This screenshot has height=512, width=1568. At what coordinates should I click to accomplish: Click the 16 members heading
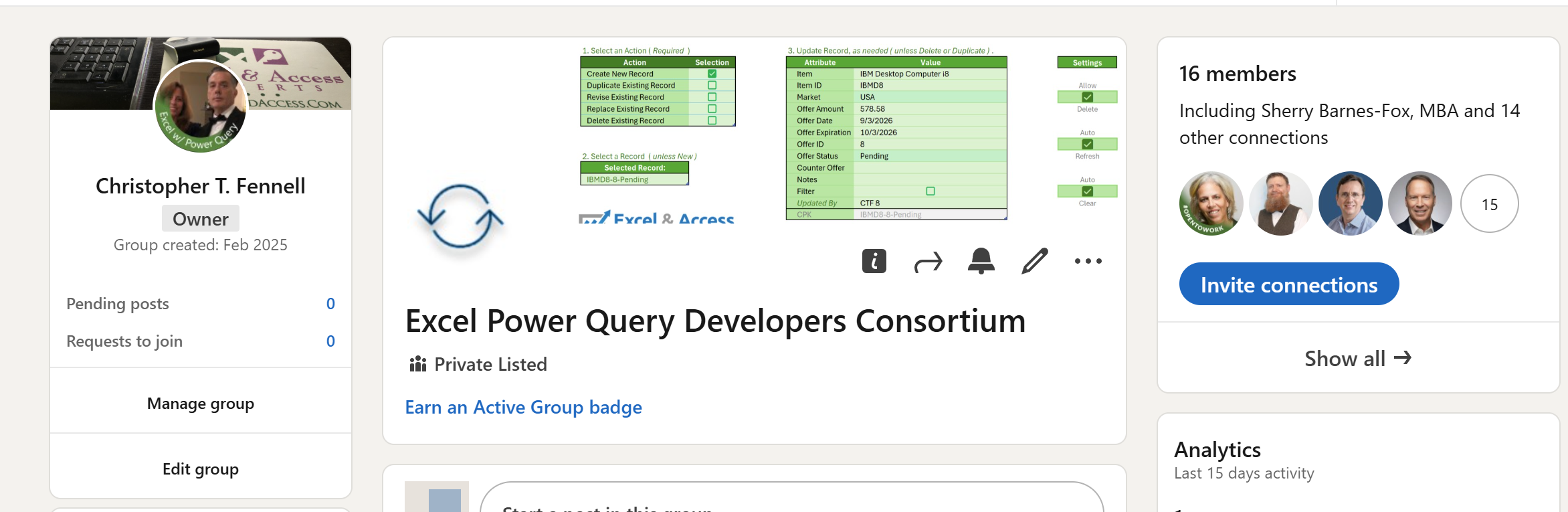(1238, 74)
